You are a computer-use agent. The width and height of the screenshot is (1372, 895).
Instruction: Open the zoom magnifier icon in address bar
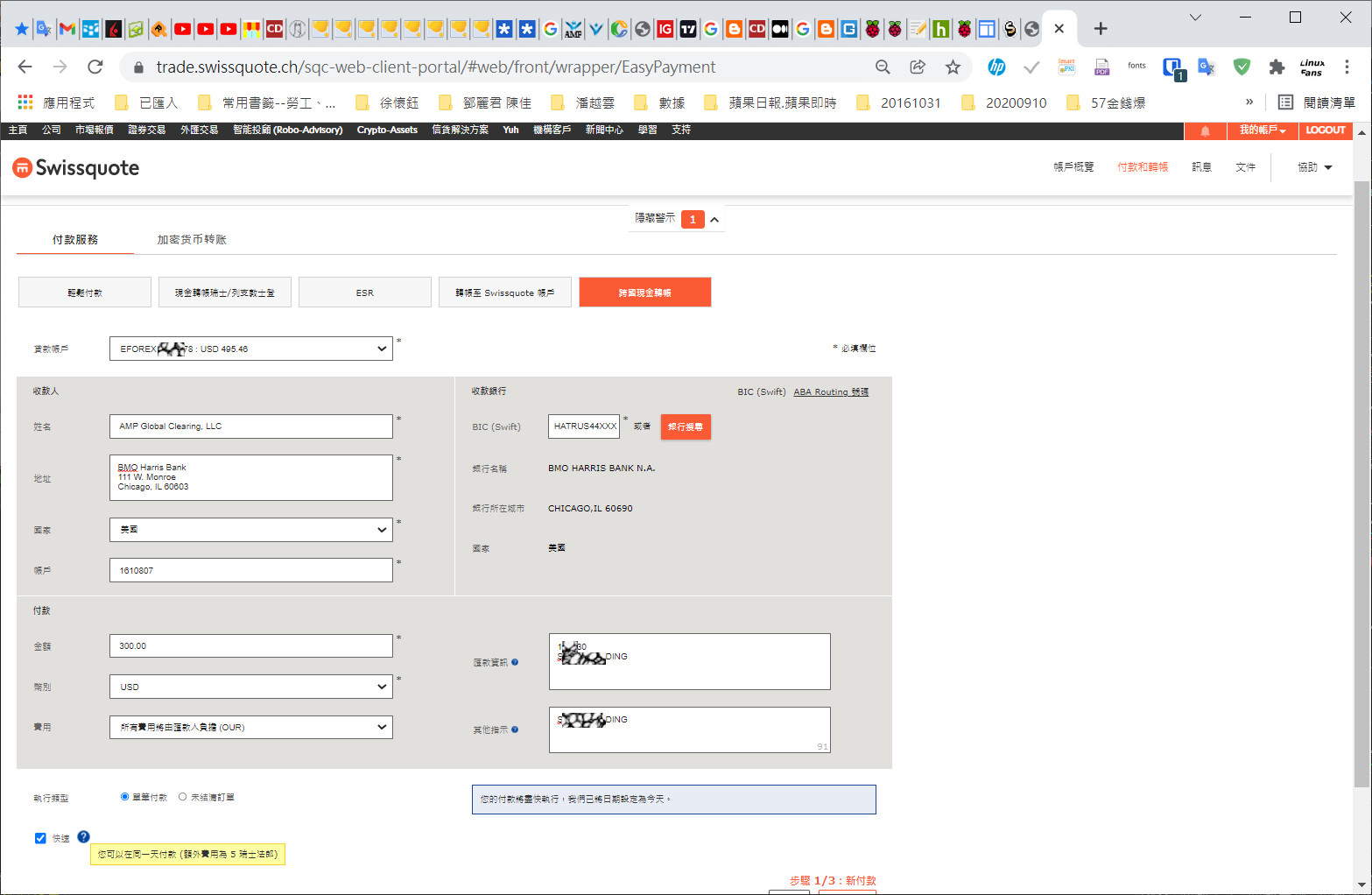[883, 67]
